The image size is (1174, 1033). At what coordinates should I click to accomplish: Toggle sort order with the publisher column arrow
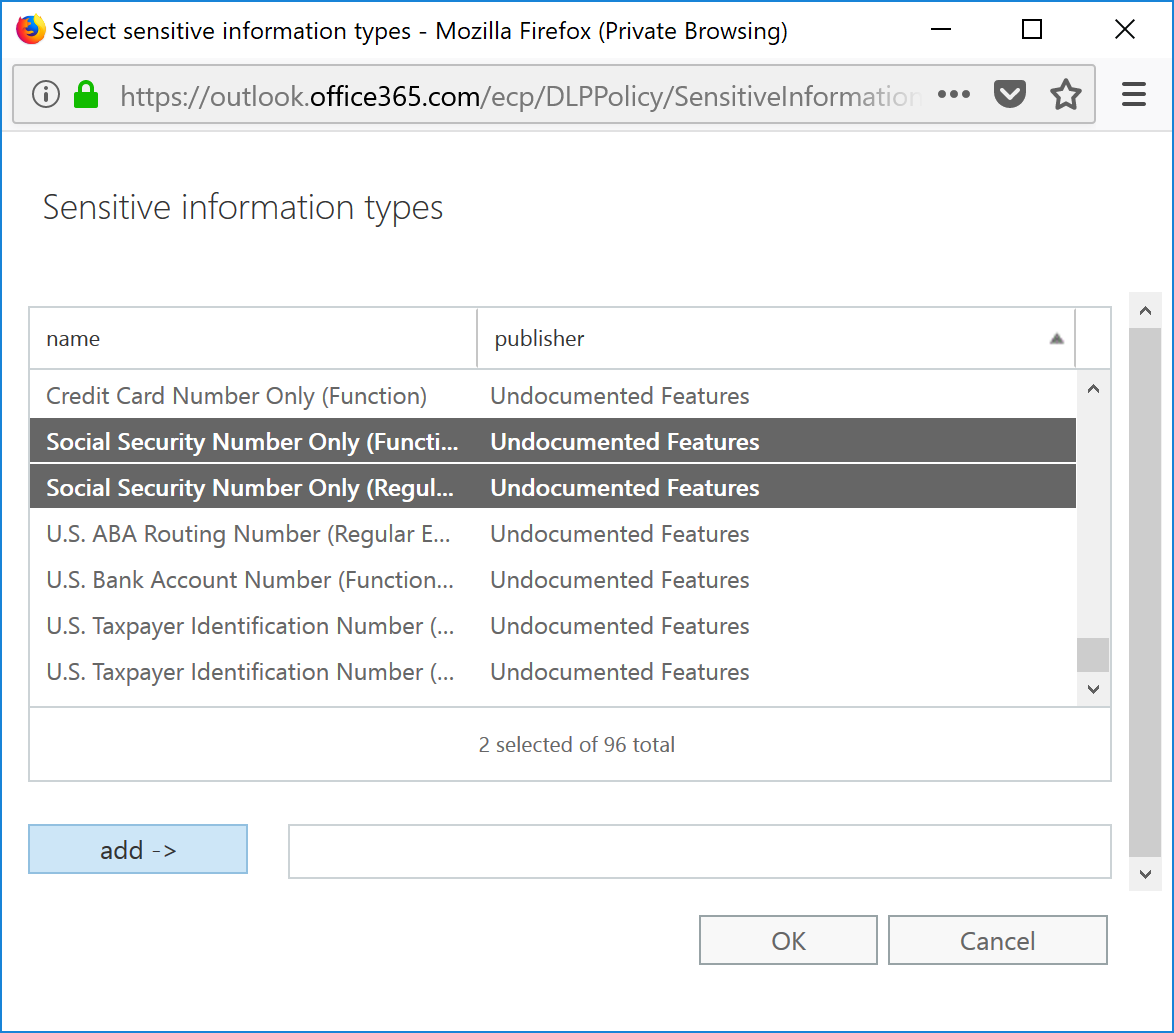coord(1056,340)
